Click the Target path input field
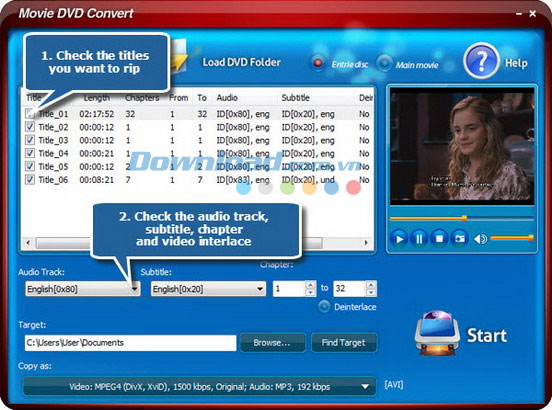 pos(131,343)
